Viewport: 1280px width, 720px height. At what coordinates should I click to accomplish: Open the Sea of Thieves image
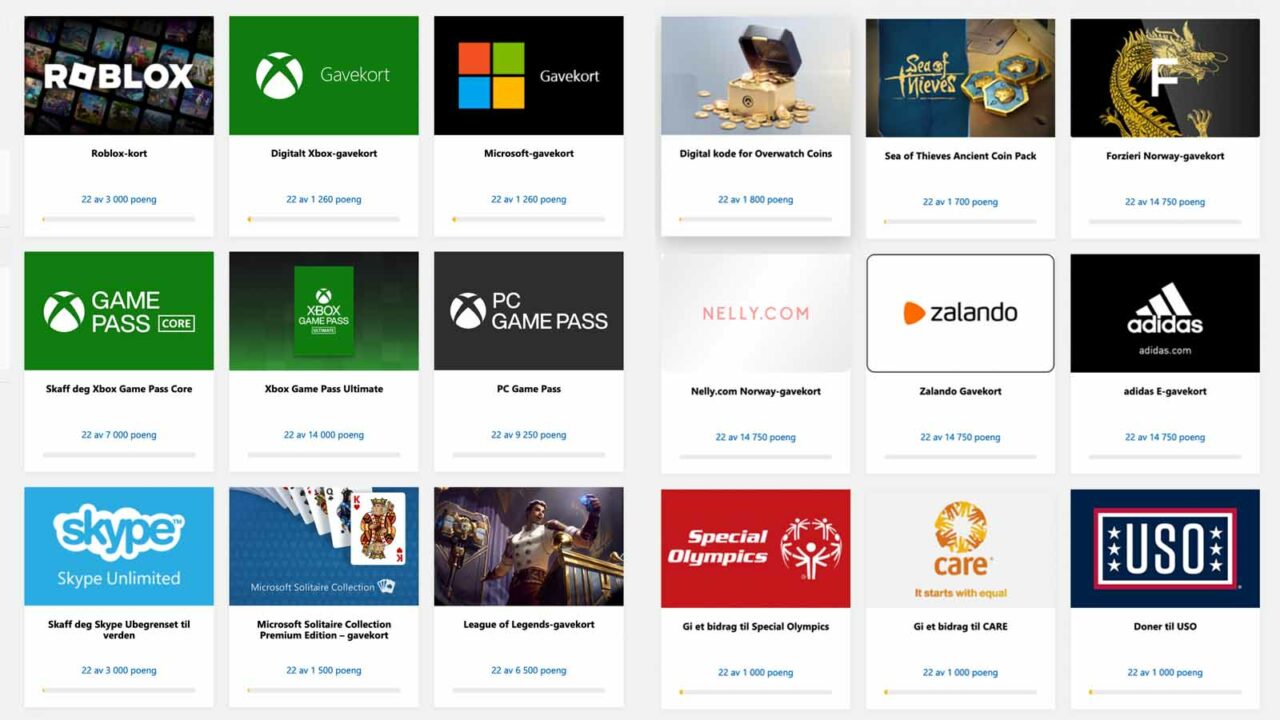point(960,77)
